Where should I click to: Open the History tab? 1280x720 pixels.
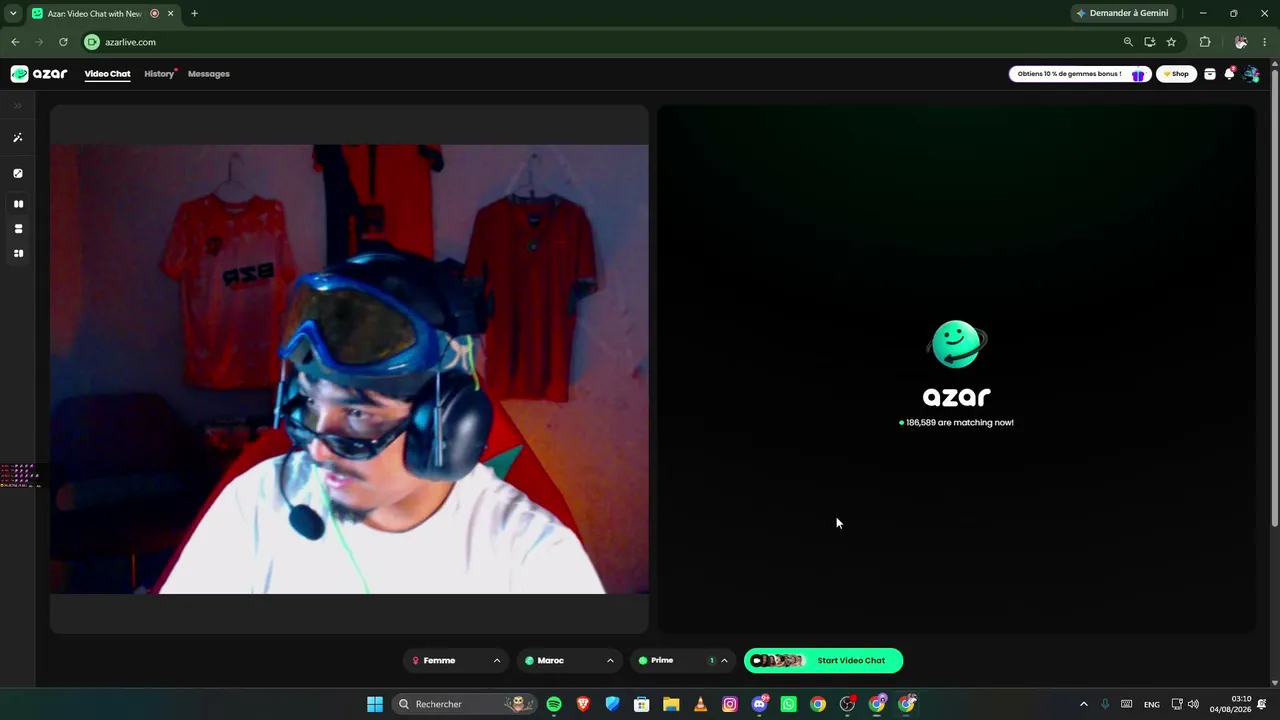pyautogui.click(x=159, y=74)
